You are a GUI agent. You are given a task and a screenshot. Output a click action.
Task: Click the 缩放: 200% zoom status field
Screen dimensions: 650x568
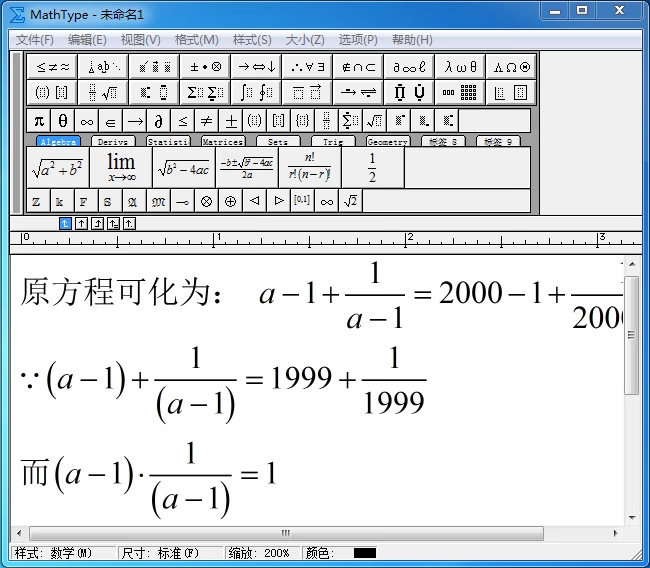[x=262, y=553]
